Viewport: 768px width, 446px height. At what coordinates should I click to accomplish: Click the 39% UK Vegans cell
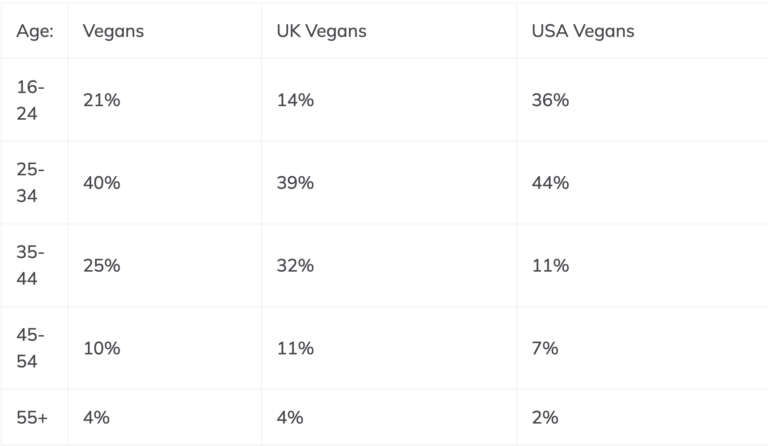click(x=295, y=183)
